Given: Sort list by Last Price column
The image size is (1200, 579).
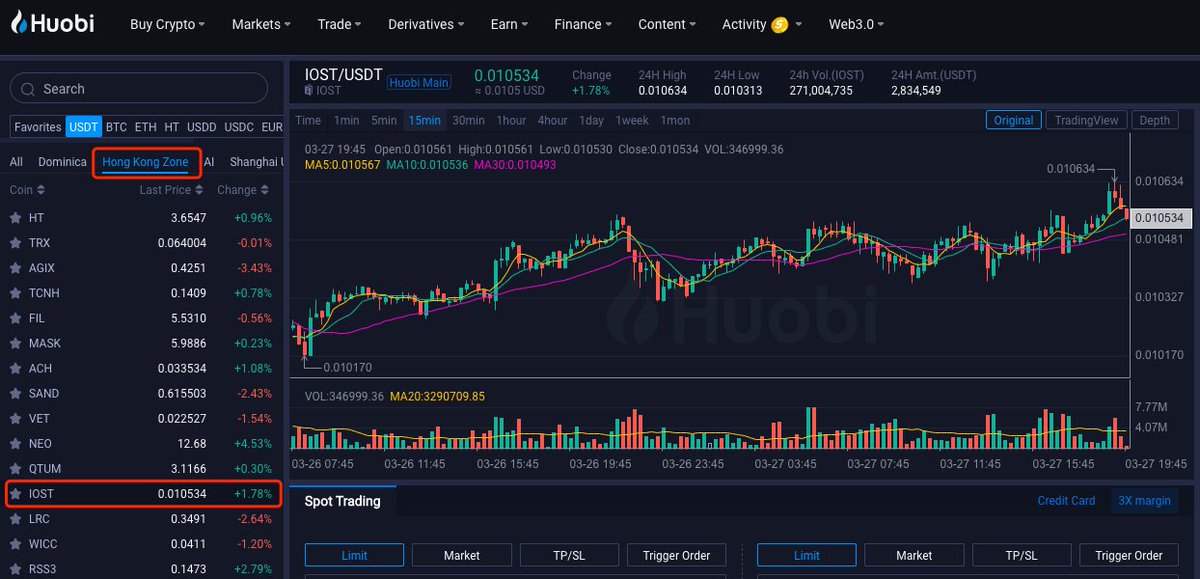Looking at the screenshot, I should tap(172, 190).
